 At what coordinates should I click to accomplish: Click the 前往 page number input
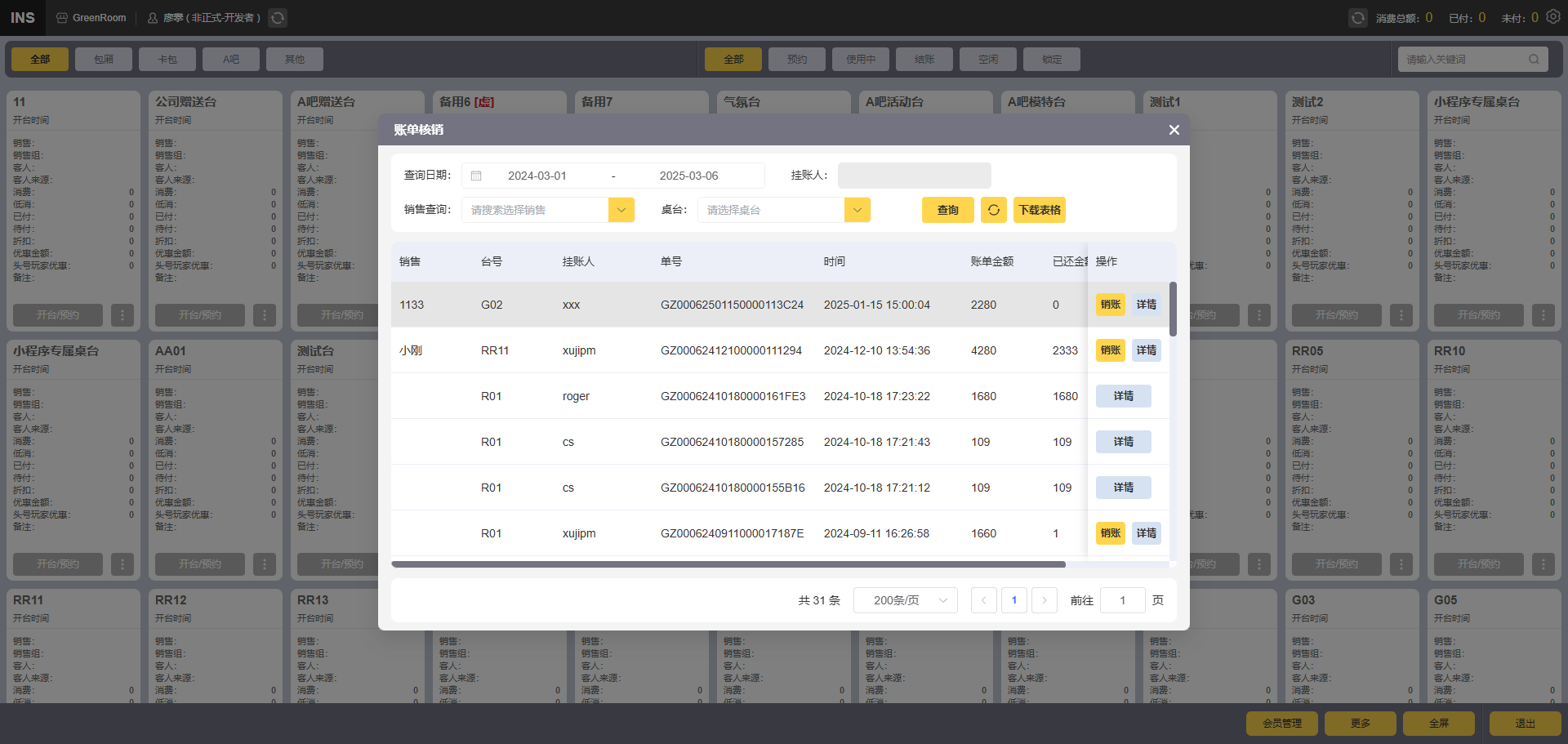coord(1122,600)
